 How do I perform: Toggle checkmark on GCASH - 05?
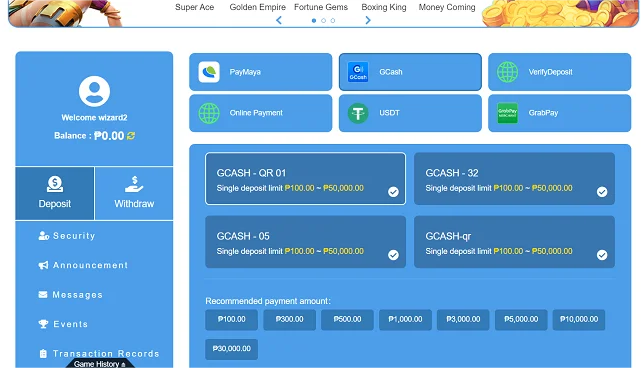coord(393,255)
